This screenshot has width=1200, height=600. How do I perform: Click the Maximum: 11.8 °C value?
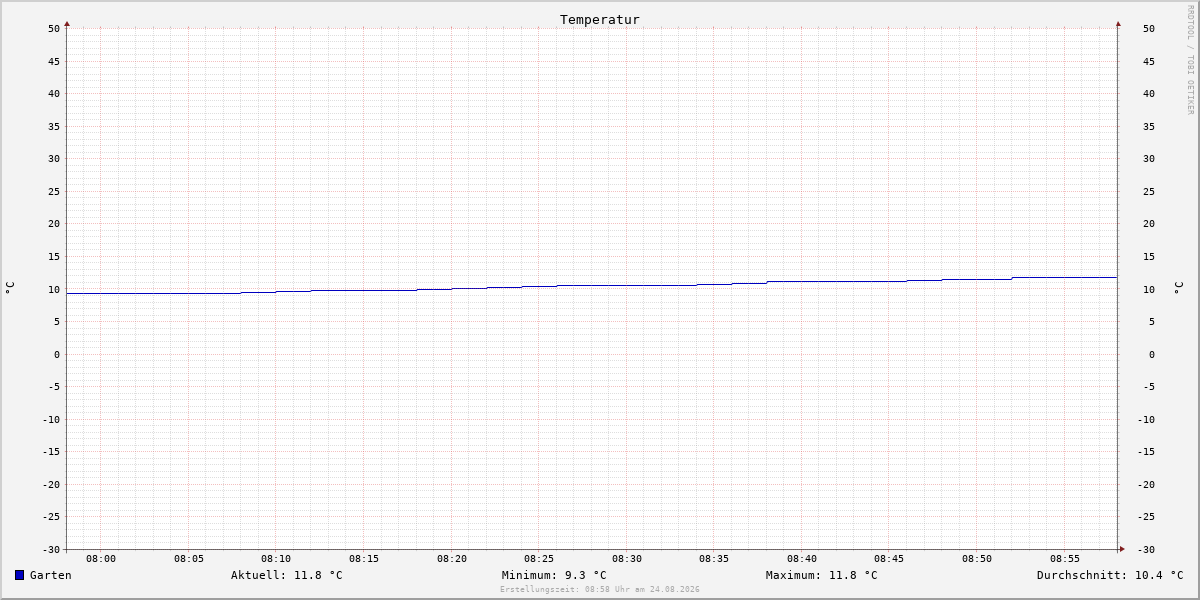[822, 575]
